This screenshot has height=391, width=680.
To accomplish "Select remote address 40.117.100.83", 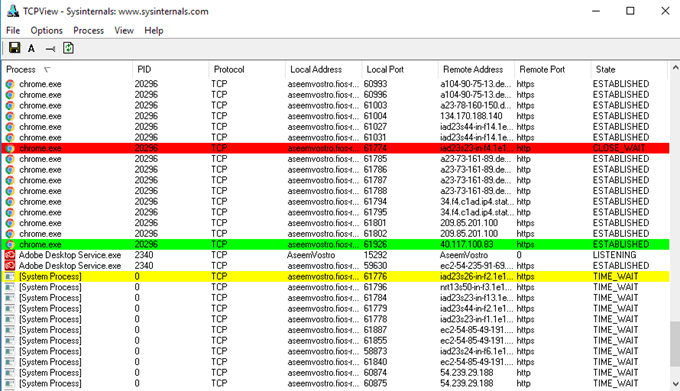I will pos(467,244).
